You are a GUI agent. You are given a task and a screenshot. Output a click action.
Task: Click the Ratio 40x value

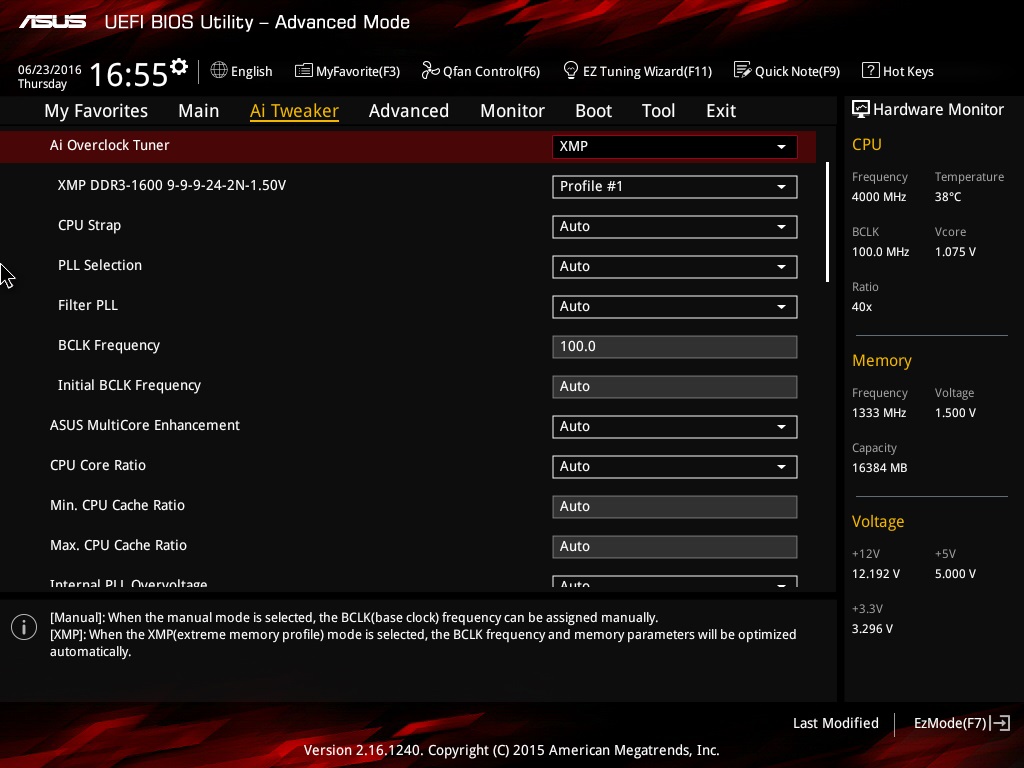[x=862, y=307]
